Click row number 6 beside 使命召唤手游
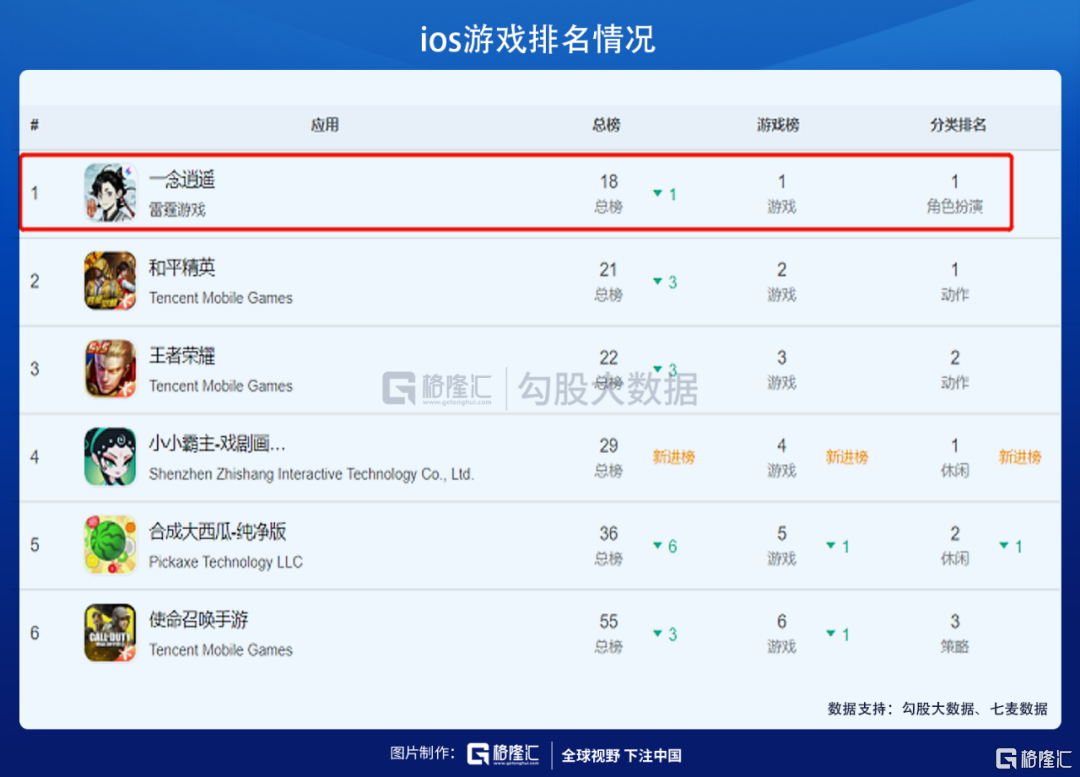 pos(34,633)
